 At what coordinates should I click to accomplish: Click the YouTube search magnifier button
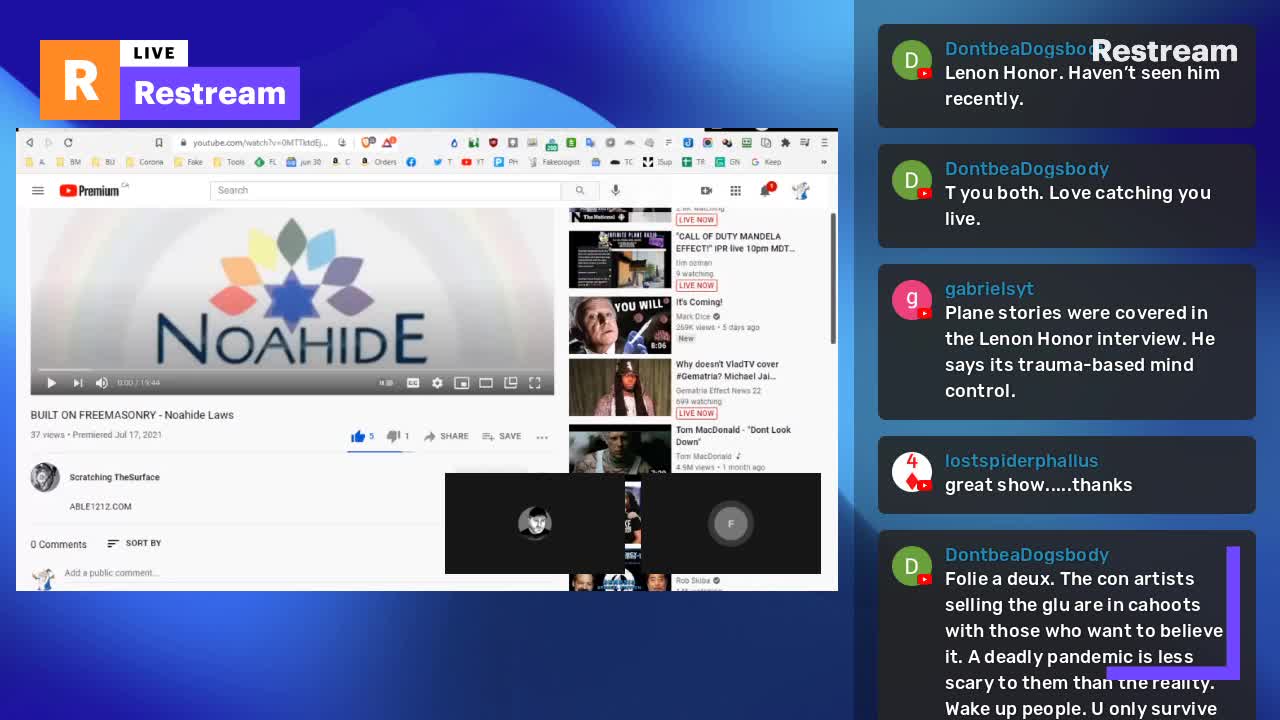click(579, 190)
